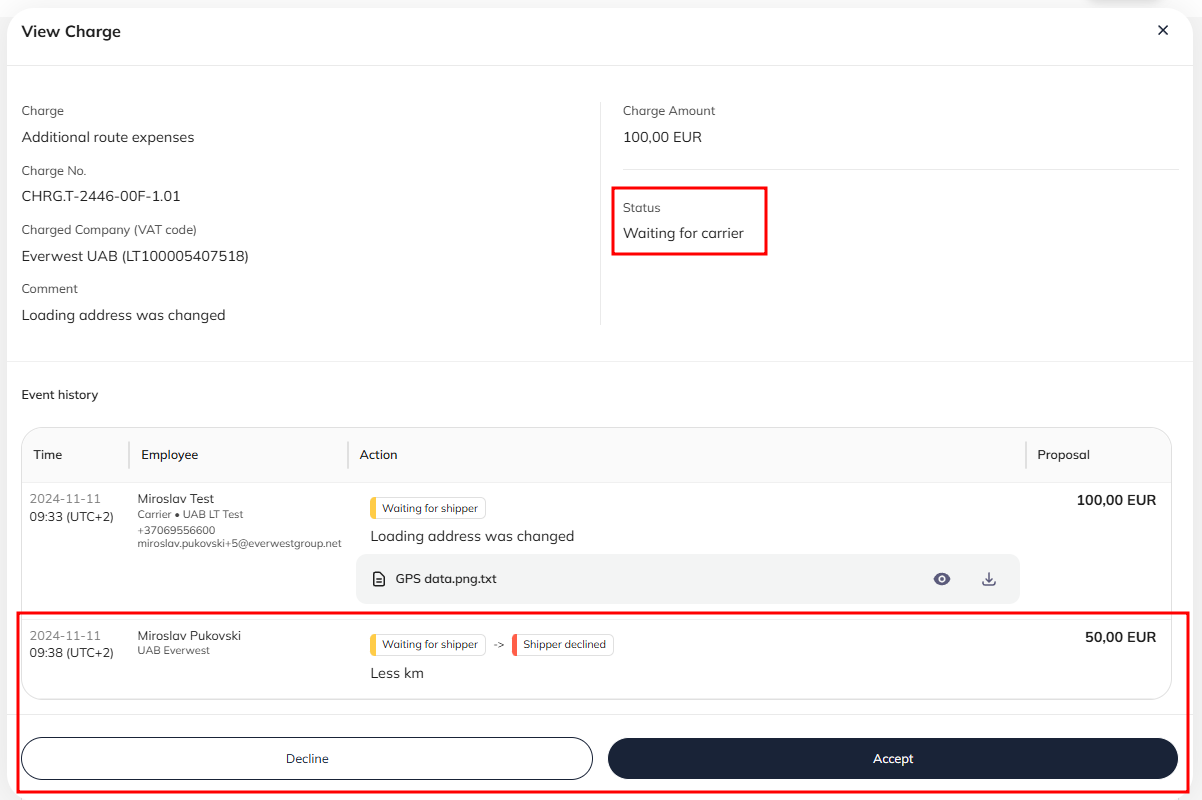Click Waiting for shipper badge in 09:38 row
This screenshot has width=1202, height=800.
(x=428, y=645)
